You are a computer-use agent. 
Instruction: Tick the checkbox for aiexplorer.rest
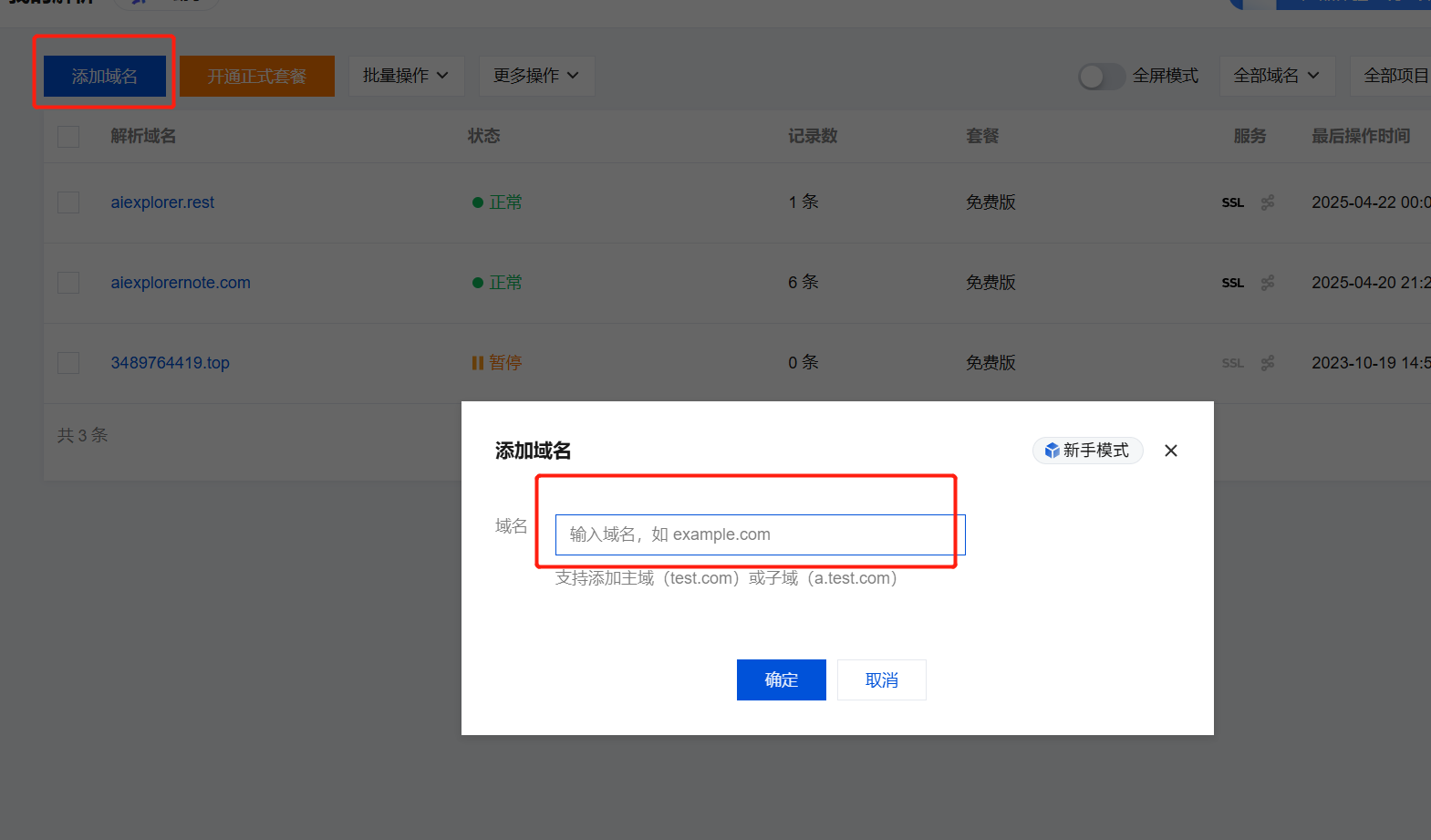(68, 202)
